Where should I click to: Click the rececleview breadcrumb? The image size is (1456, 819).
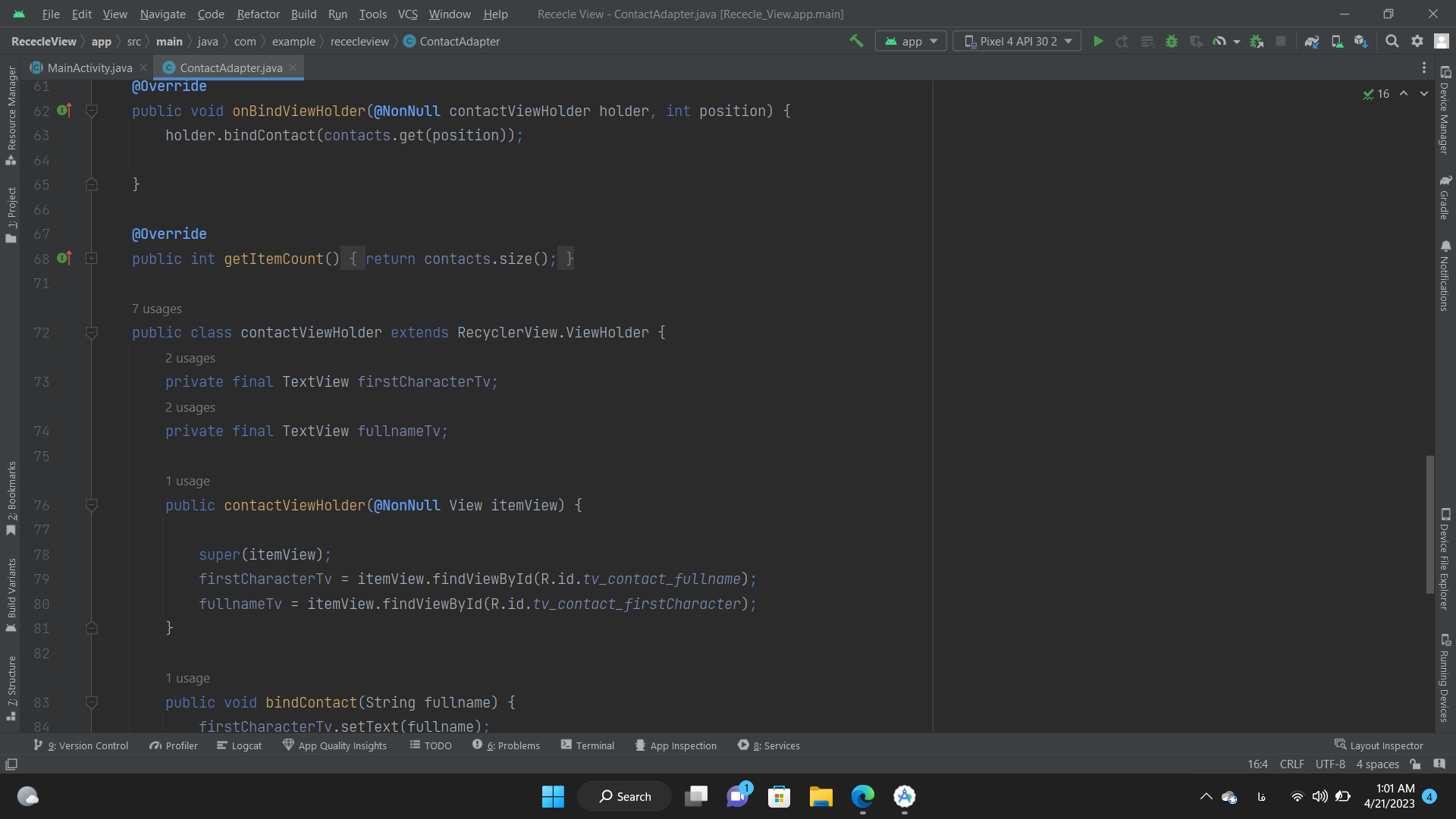pyautogui.click(x=359, y=41)
